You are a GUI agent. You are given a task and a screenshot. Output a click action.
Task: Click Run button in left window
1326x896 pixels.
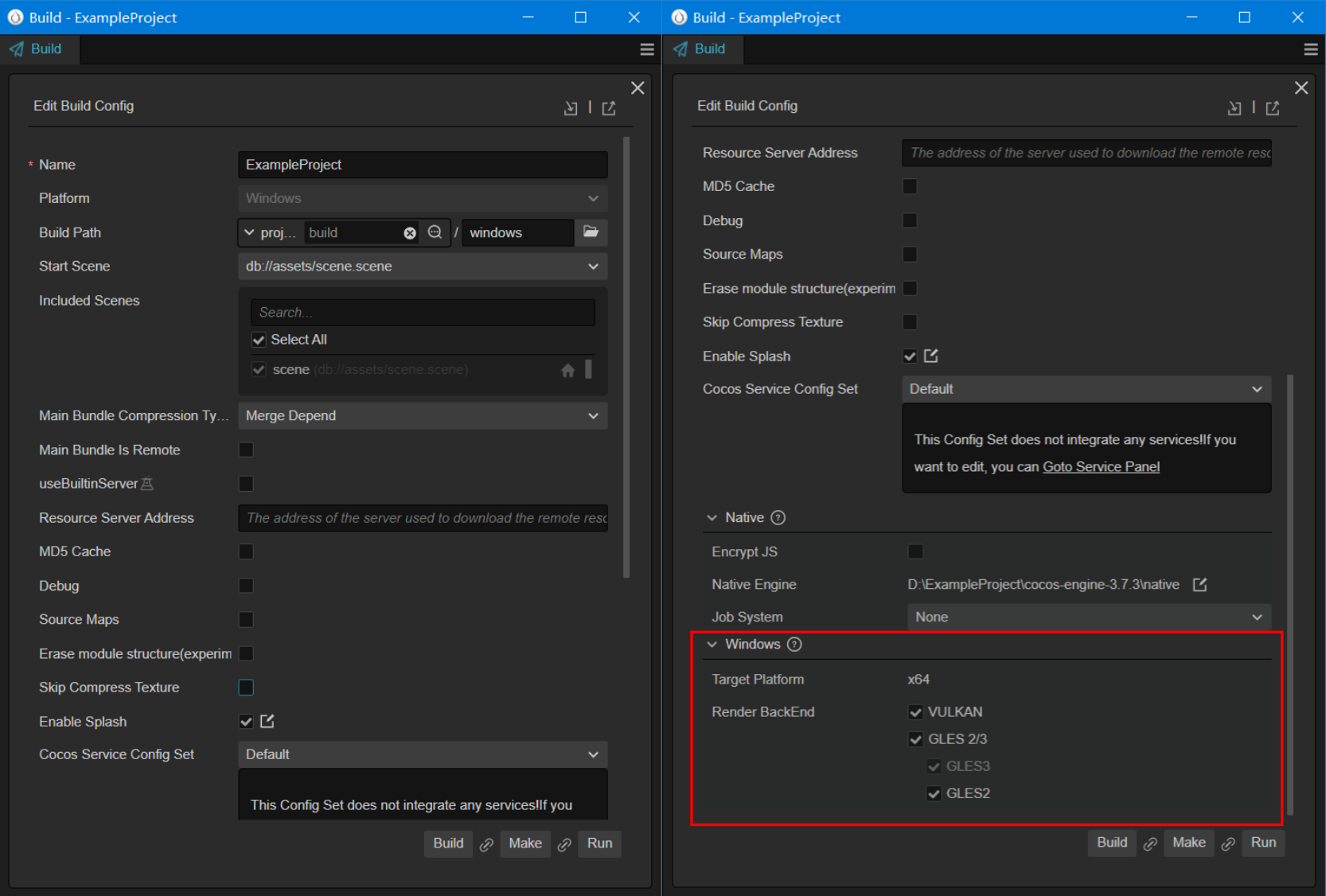click(600, 843)
